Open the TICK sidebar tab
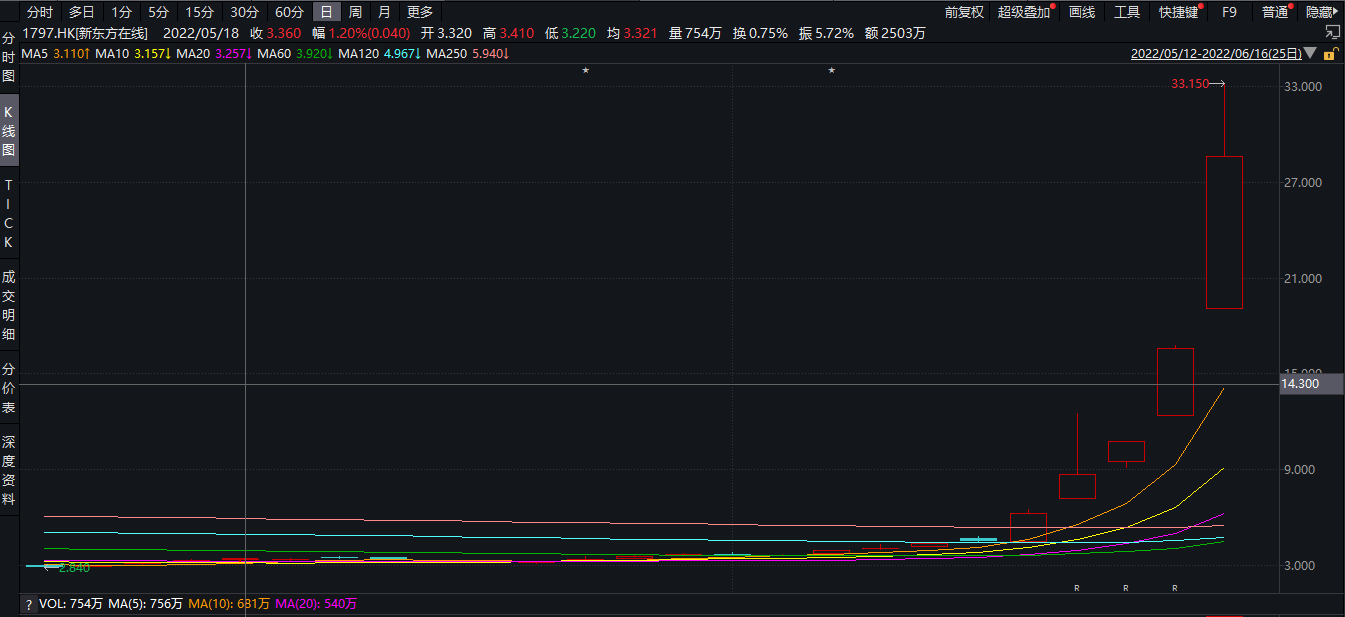This screenshot has width=1345, height=617. coord(9,214)
